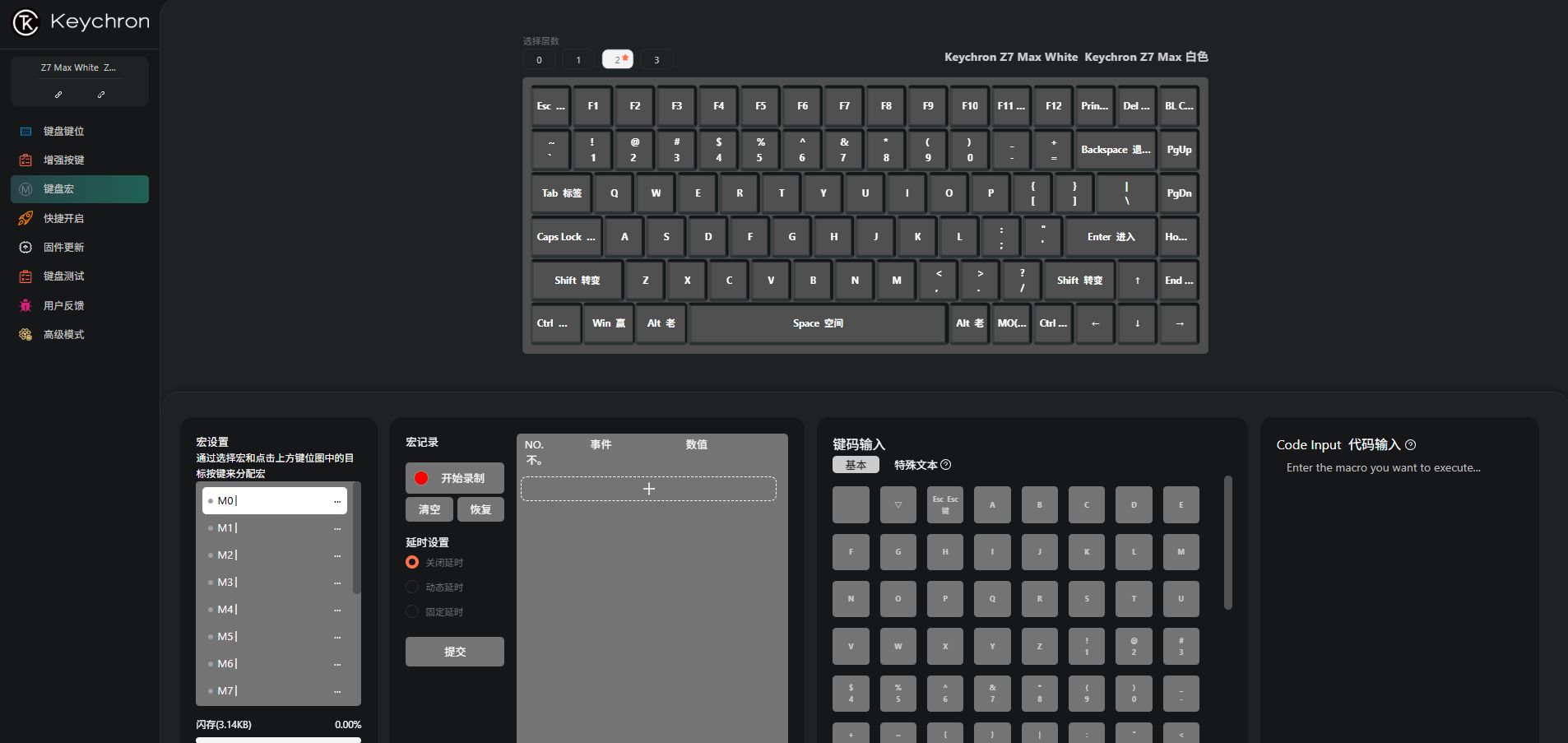Open the more options menu for macro M5

click(x=337, y=637)
